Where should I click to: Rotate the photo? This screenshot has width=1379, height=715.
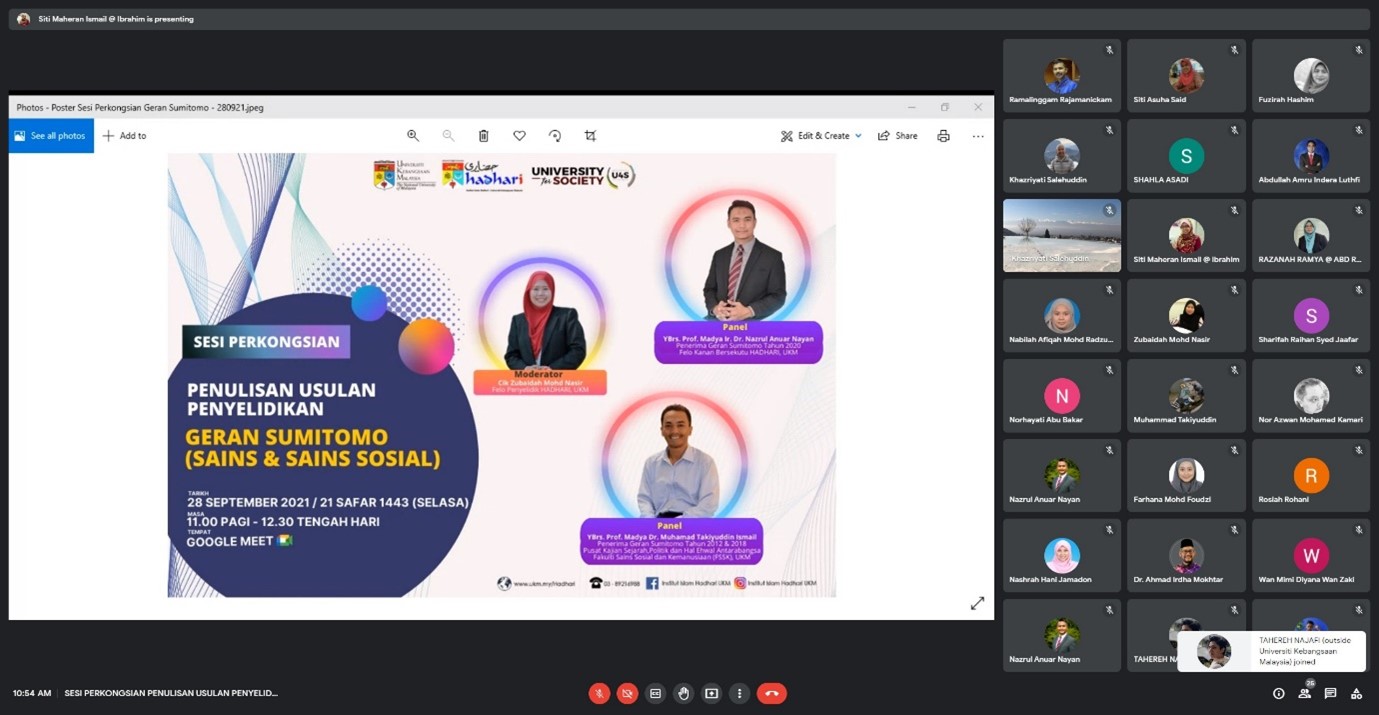555,136
